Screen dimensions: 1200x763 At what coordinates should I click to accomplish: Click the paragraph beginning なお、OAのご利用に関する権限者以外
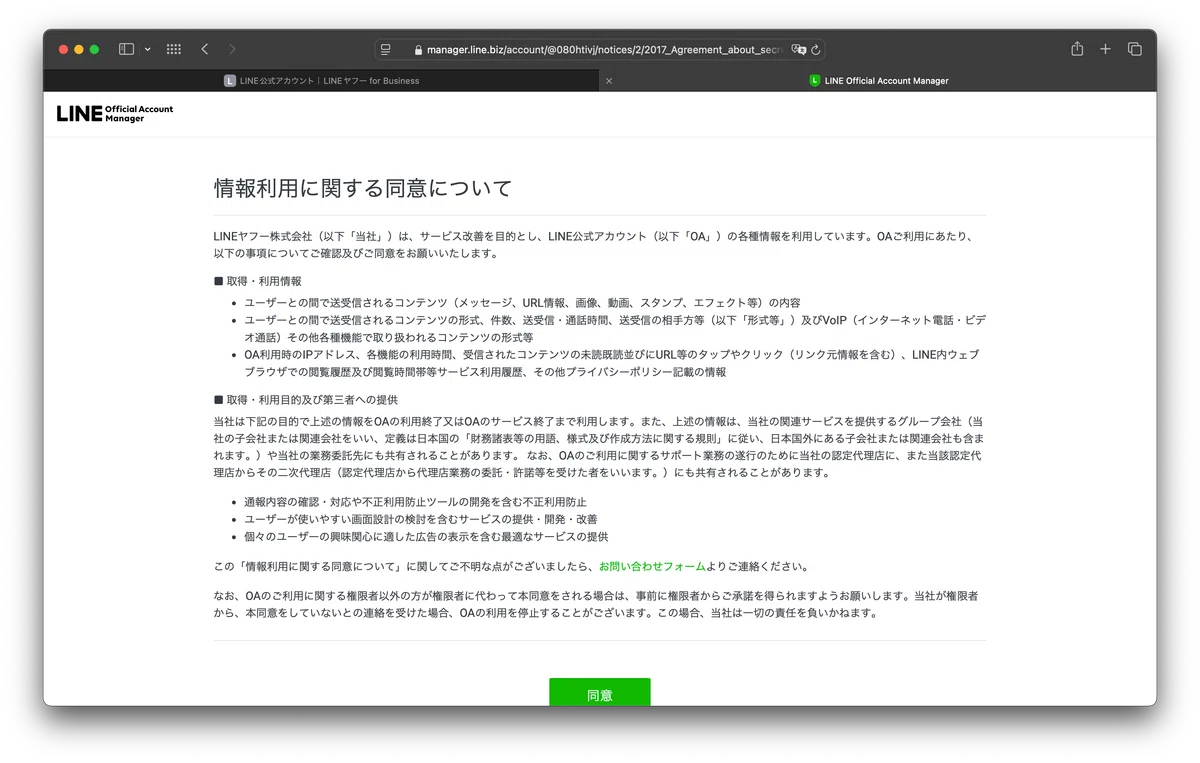coord(596,604)
